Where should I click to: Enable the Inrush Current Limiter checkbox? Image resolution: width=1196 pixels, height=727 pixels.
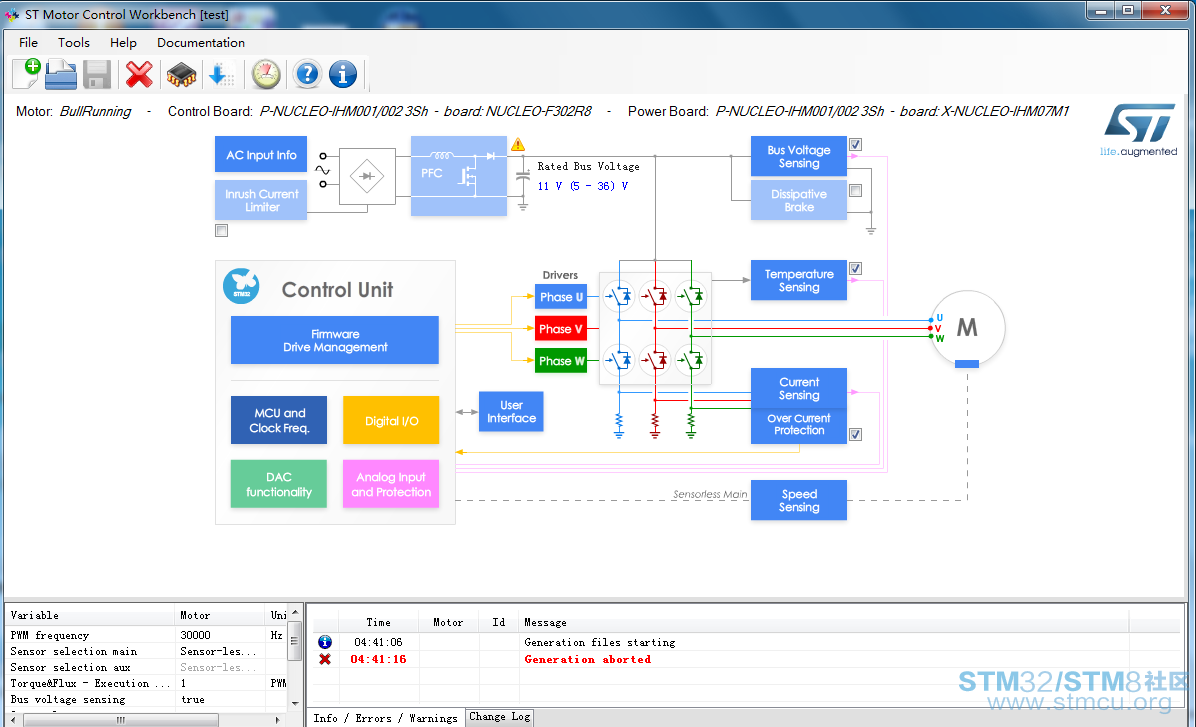(x=221, y=230)
